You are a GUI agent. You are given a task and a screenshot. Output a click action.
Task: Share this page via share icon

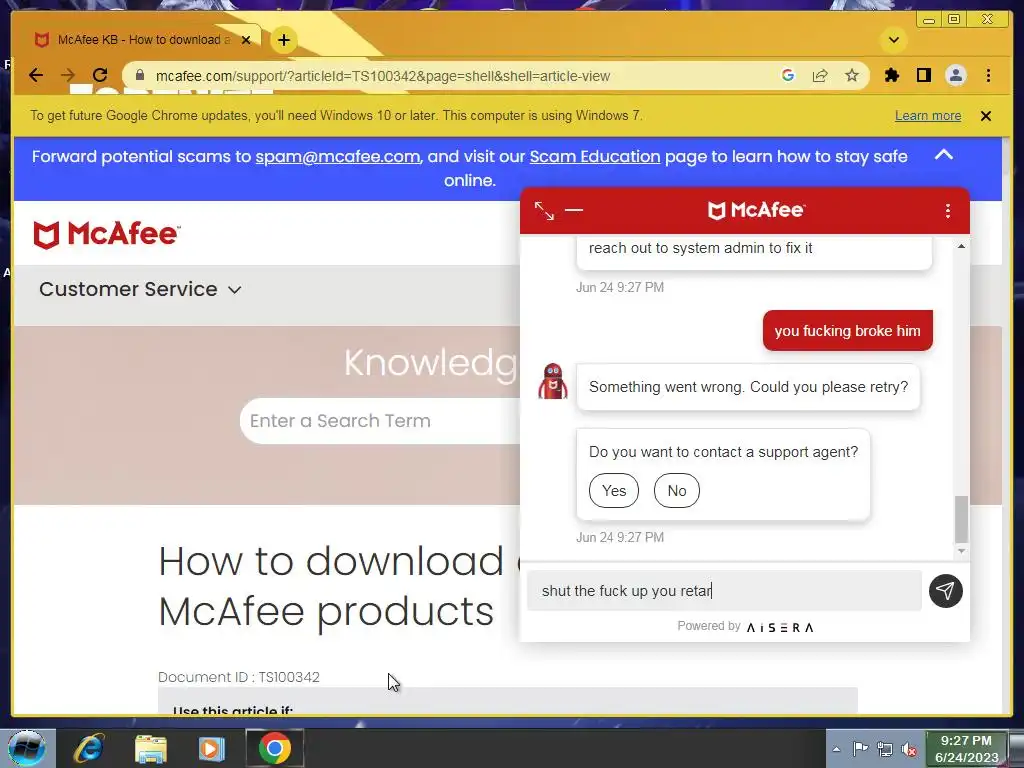tap(820, 76)
